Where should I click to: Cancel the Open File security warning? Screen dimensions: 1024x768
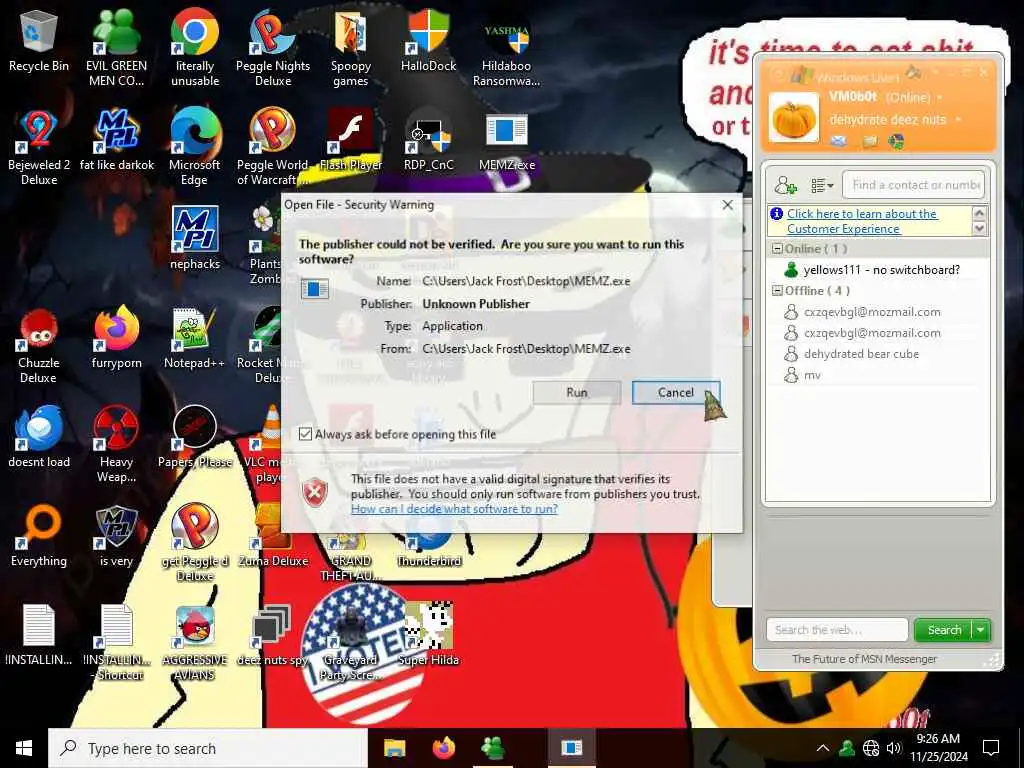pyautogui.click(x=676, y=392)
